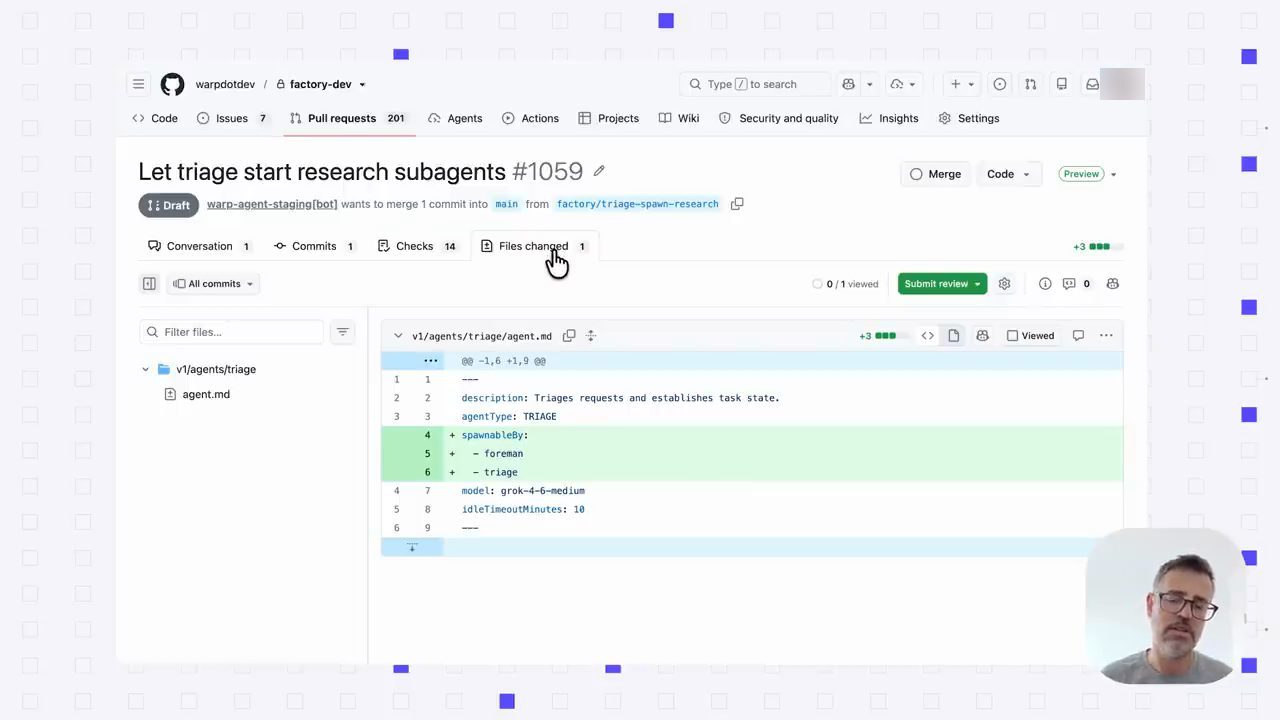Open pull requests icon in top header
The image size is (1280, 720).
point(1030,84)
